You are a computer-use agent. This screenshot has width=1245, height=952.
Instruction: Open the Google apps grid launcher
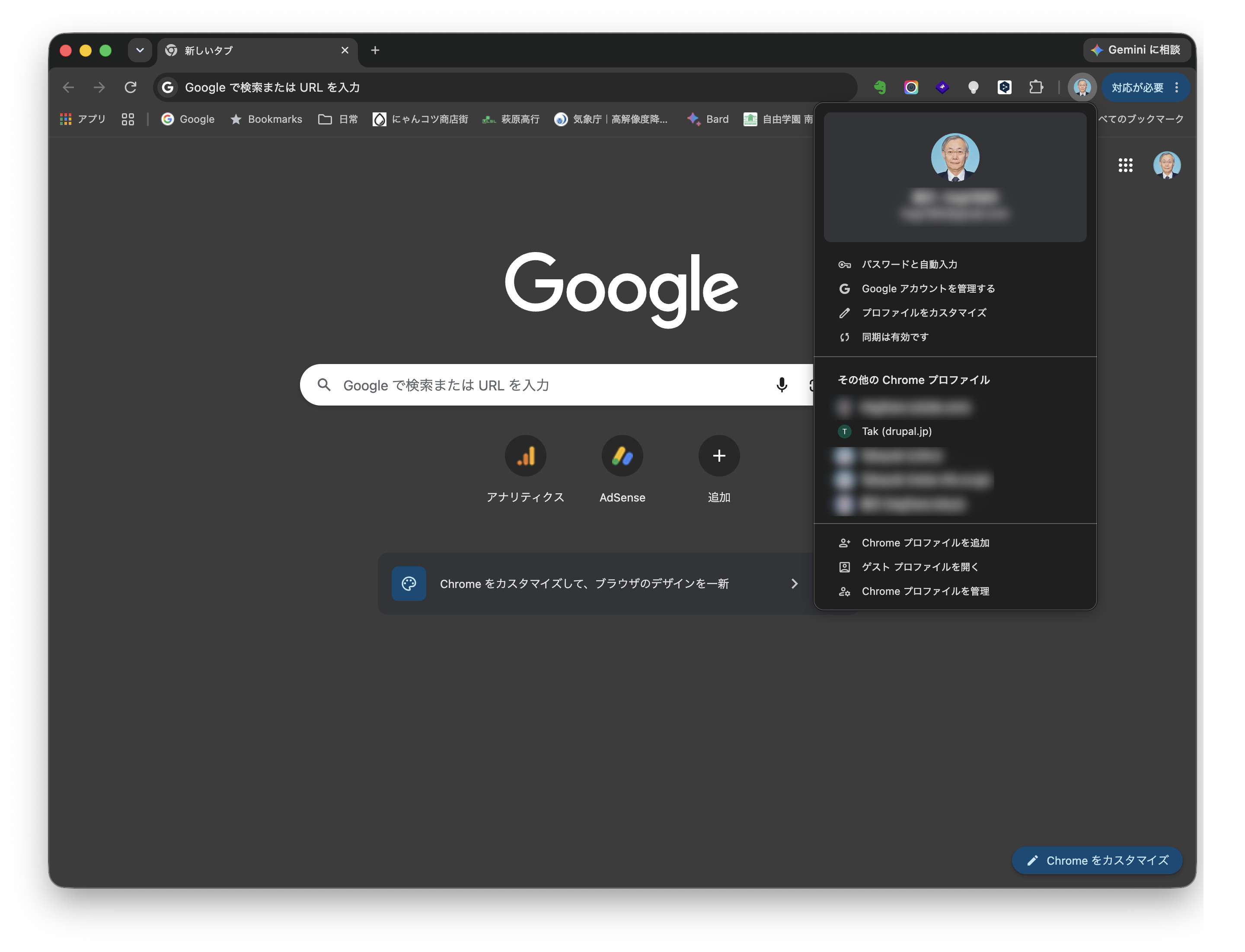[x=1125, y=166]
